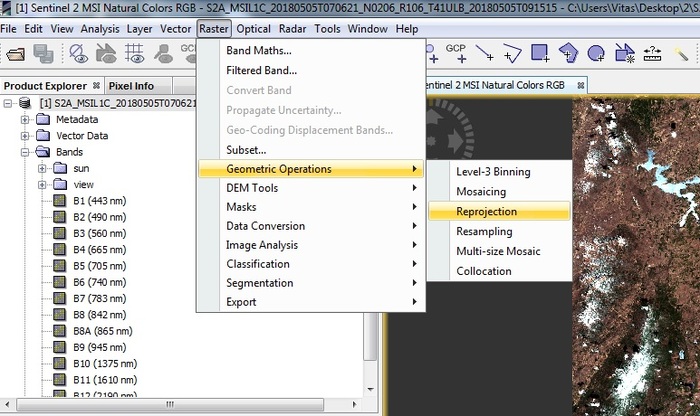Activate the Range Finder ruler tool
Screen dimensions: 700x416
click(653, 52)
